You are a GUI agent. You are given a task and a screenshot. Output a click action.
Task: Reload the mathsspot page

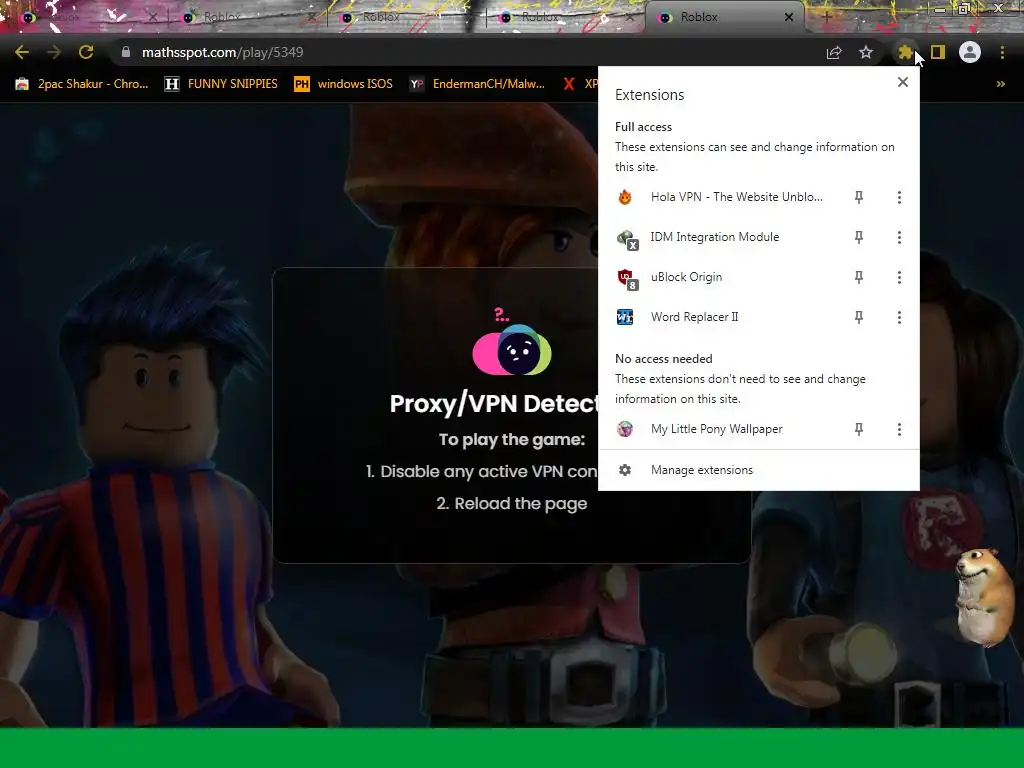point(86,52)
